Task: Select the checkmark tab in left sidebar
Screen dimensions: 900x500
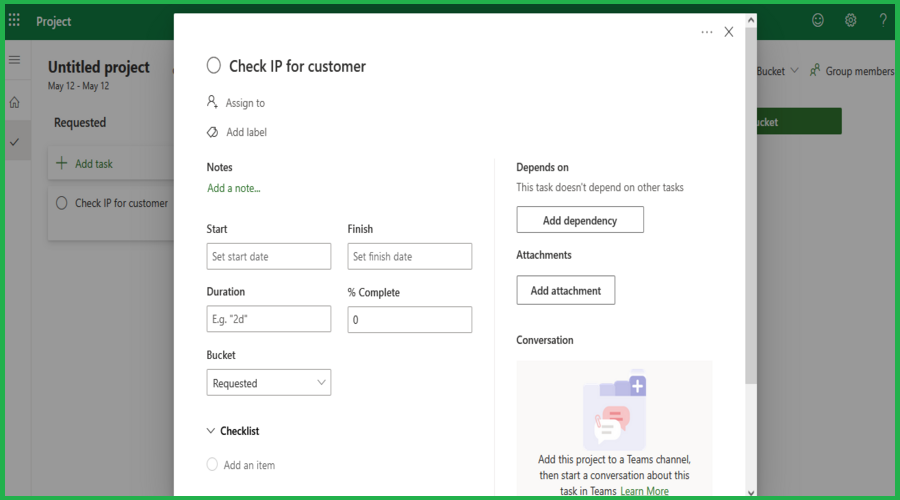Action: coord(14,143)
